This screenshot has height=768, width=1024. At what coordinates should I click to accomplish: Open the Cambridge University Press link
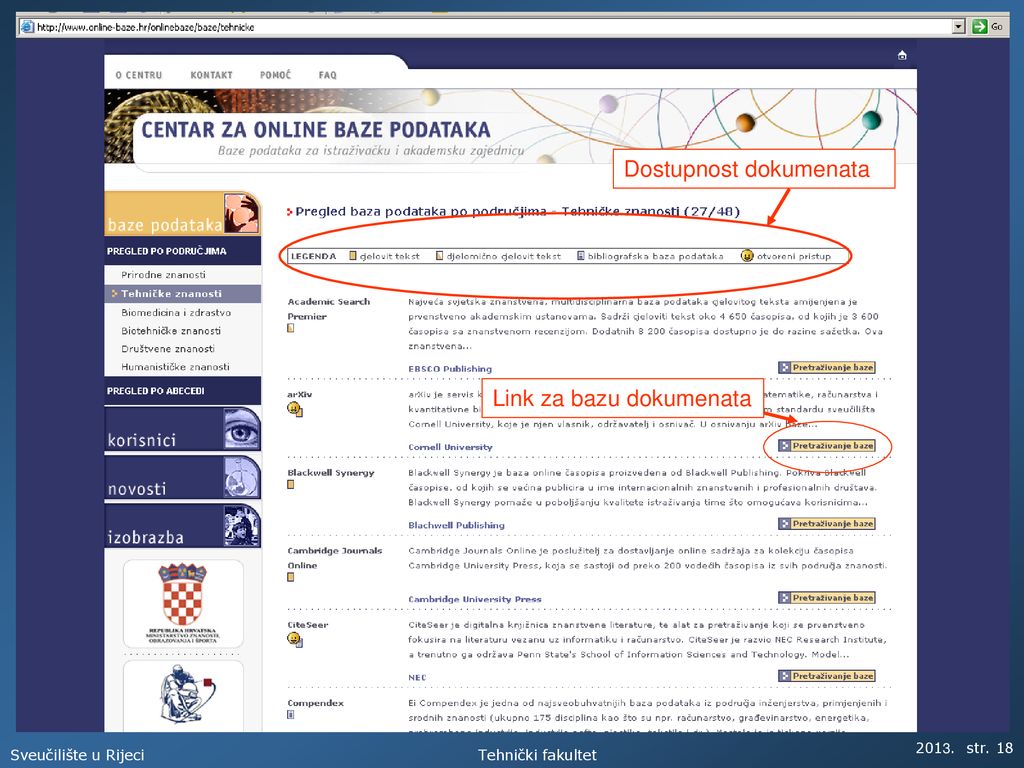(475, 600)
